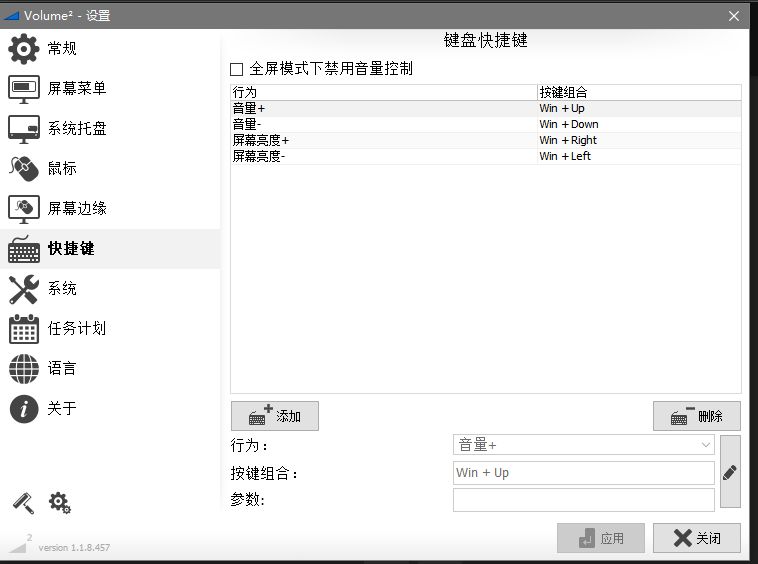Switch to the 系统 settings tab

(x=62, y=289)
